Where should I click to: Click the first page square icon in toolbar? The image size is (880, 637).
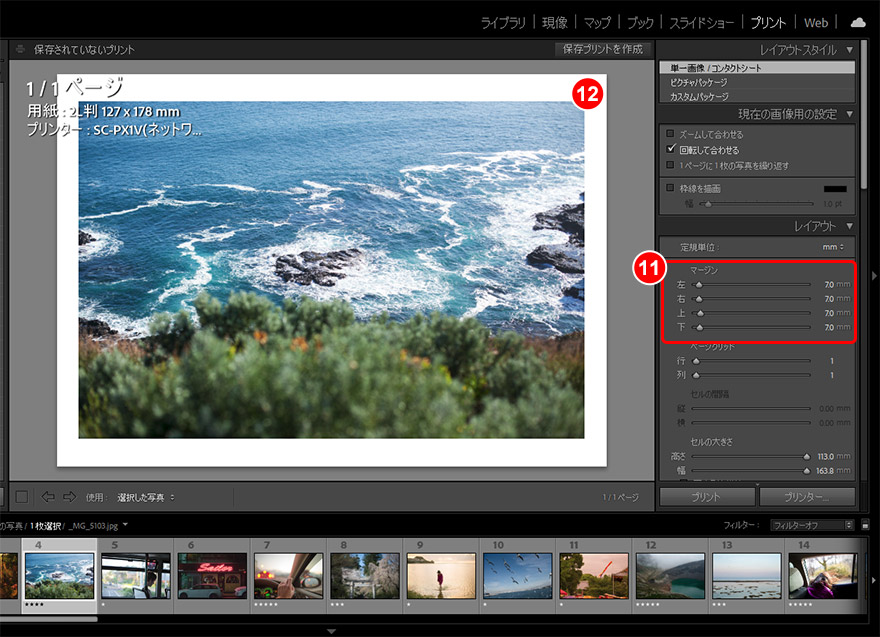(22, 496)
